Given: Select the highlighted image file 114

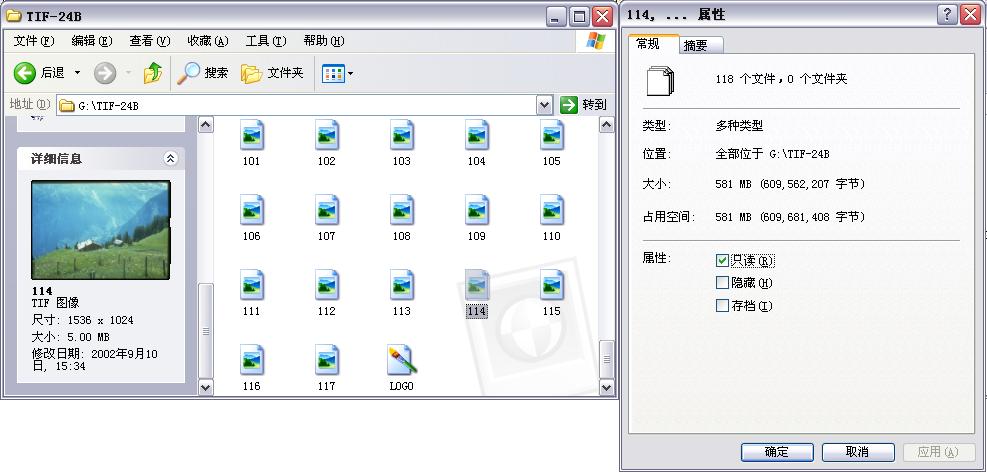Looking at the screenshot, I should [x=477, y=292].
